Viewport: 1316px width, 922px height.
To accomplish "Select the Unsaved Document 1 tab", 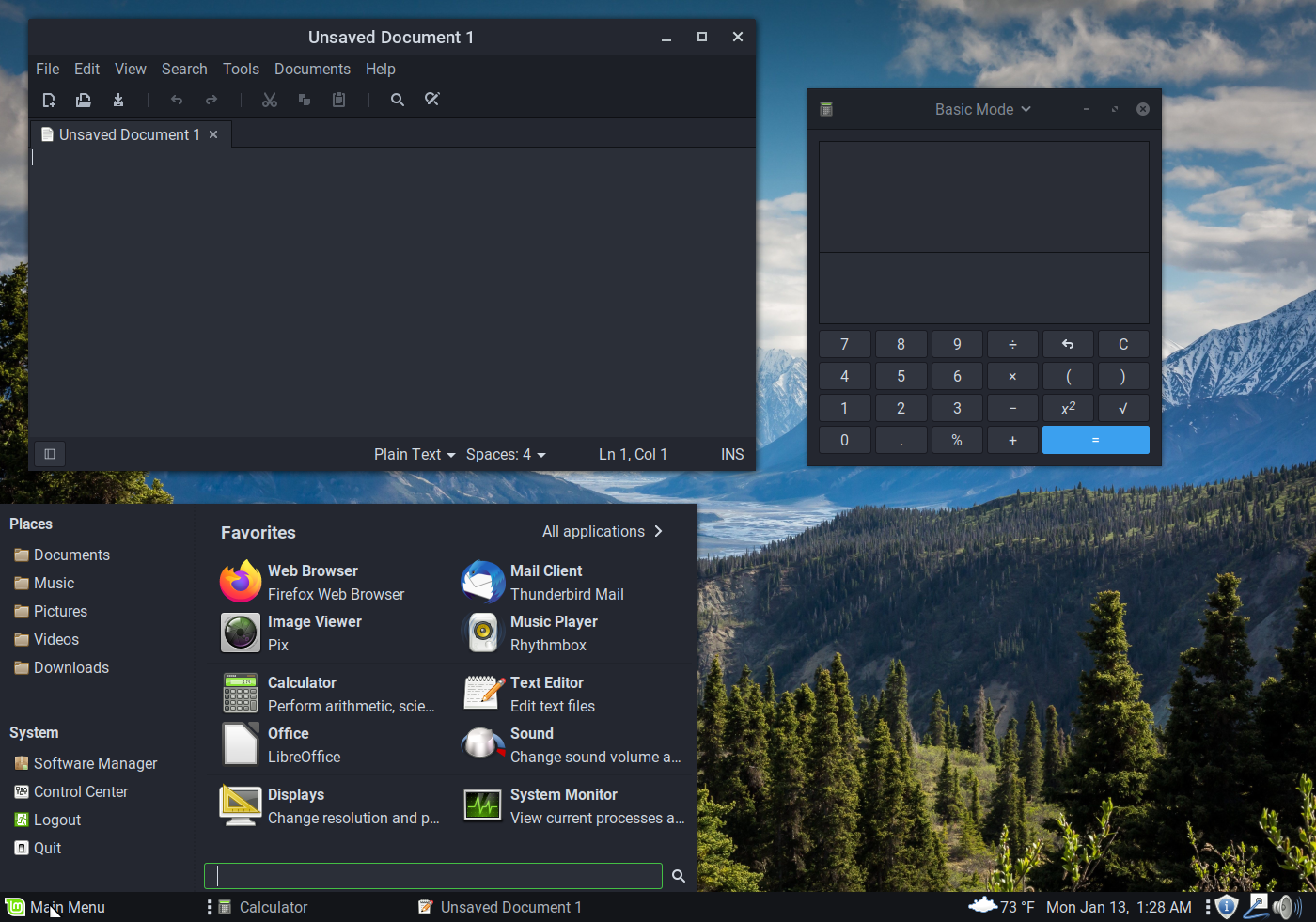I will point(129,134).
